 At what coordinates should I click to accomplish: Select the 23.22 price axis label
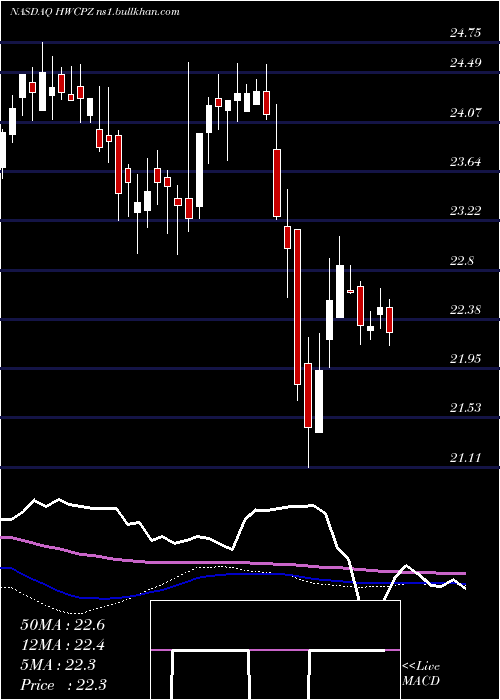[466, 211]
